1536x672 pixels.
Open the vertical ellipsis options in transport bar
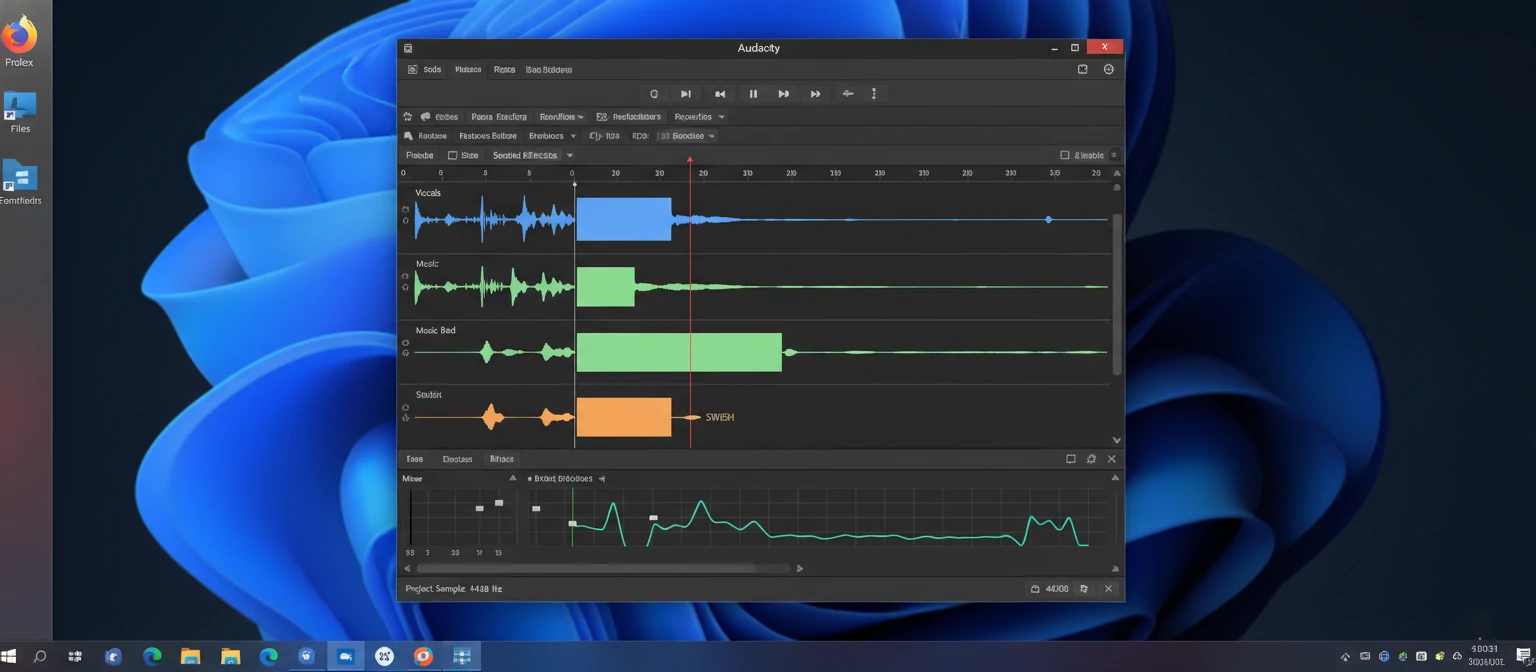pos(874,93)
